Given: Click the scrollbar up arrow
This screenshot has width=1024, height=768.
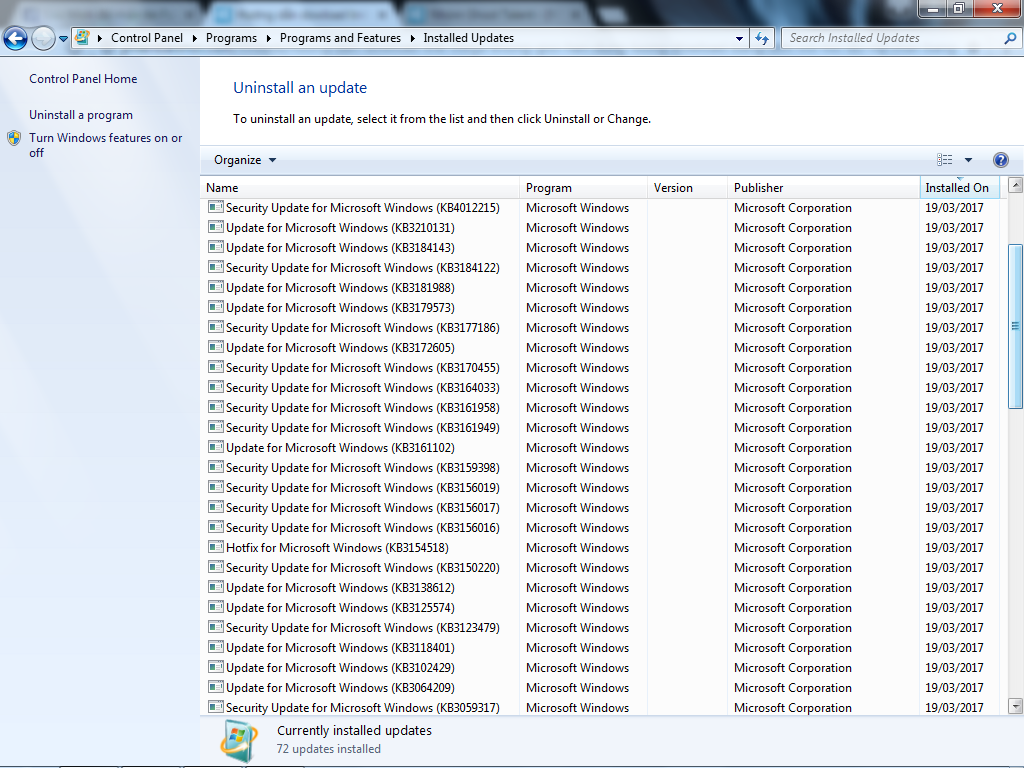Looking at the screenshot, I should [x=1015, y=185].
